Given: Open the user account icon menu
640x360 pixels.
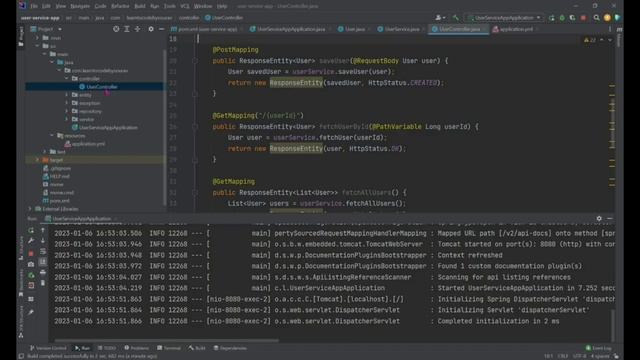Looking at the screenshot, I should tap(440, 18).
